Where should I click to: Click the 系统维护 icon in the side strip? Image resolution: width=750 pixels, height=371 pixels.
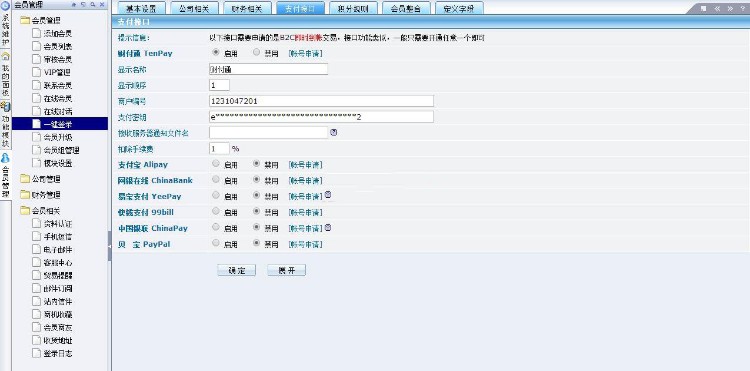point(6,6)
